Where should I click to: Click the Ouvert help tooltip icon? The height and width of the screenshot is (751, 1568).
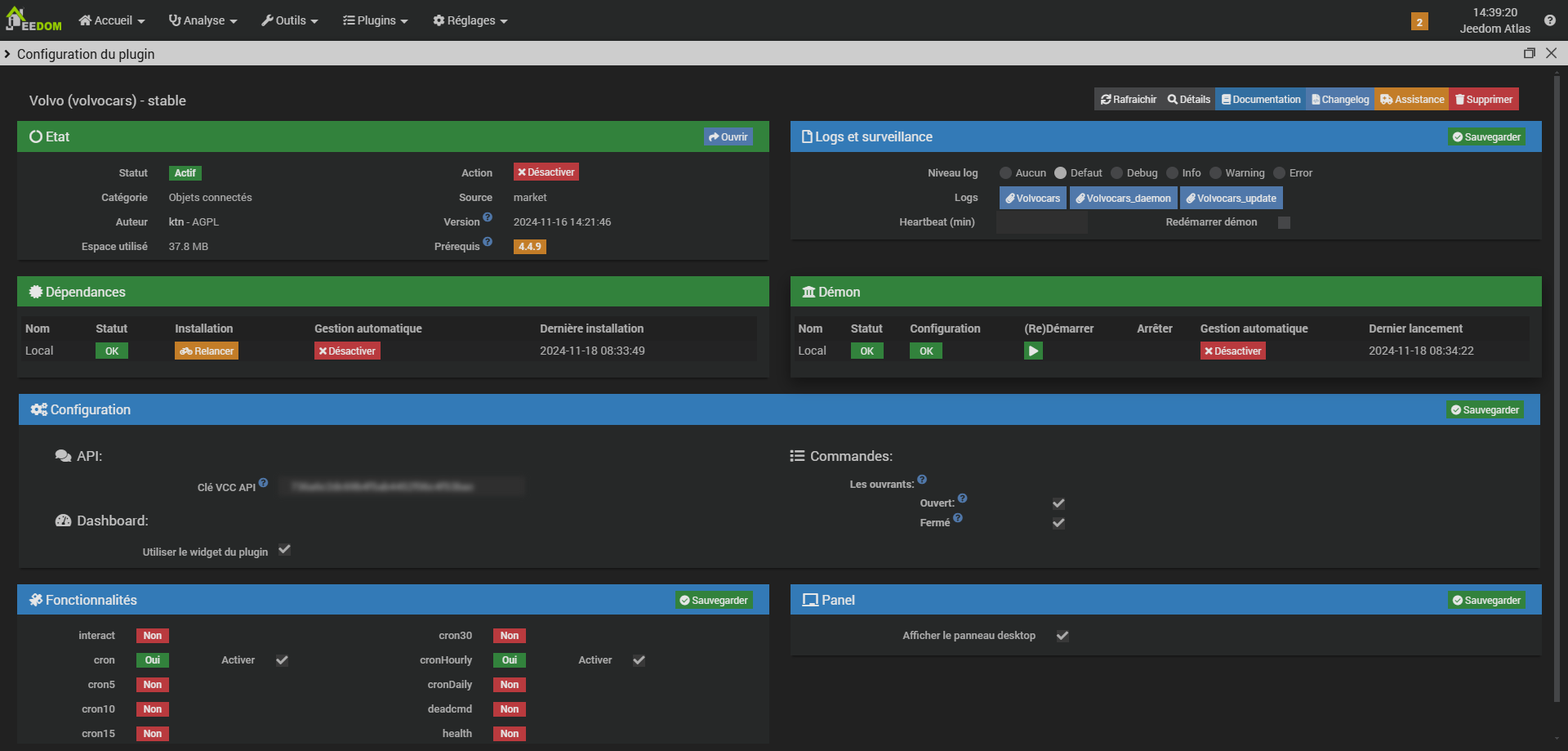(x=962, y=498)
